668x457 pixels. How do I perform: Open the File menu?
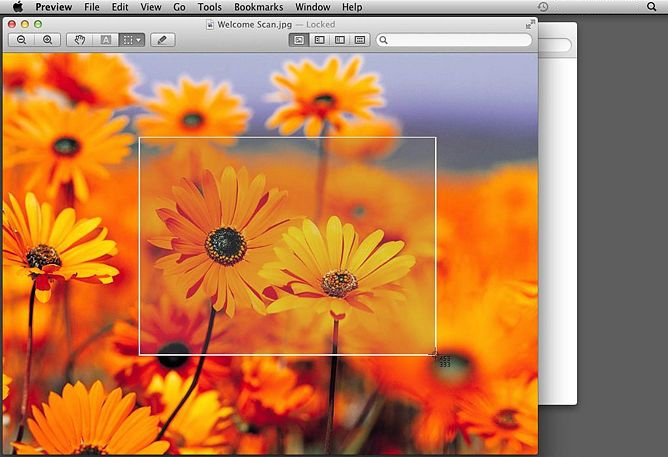click(92, 7)
